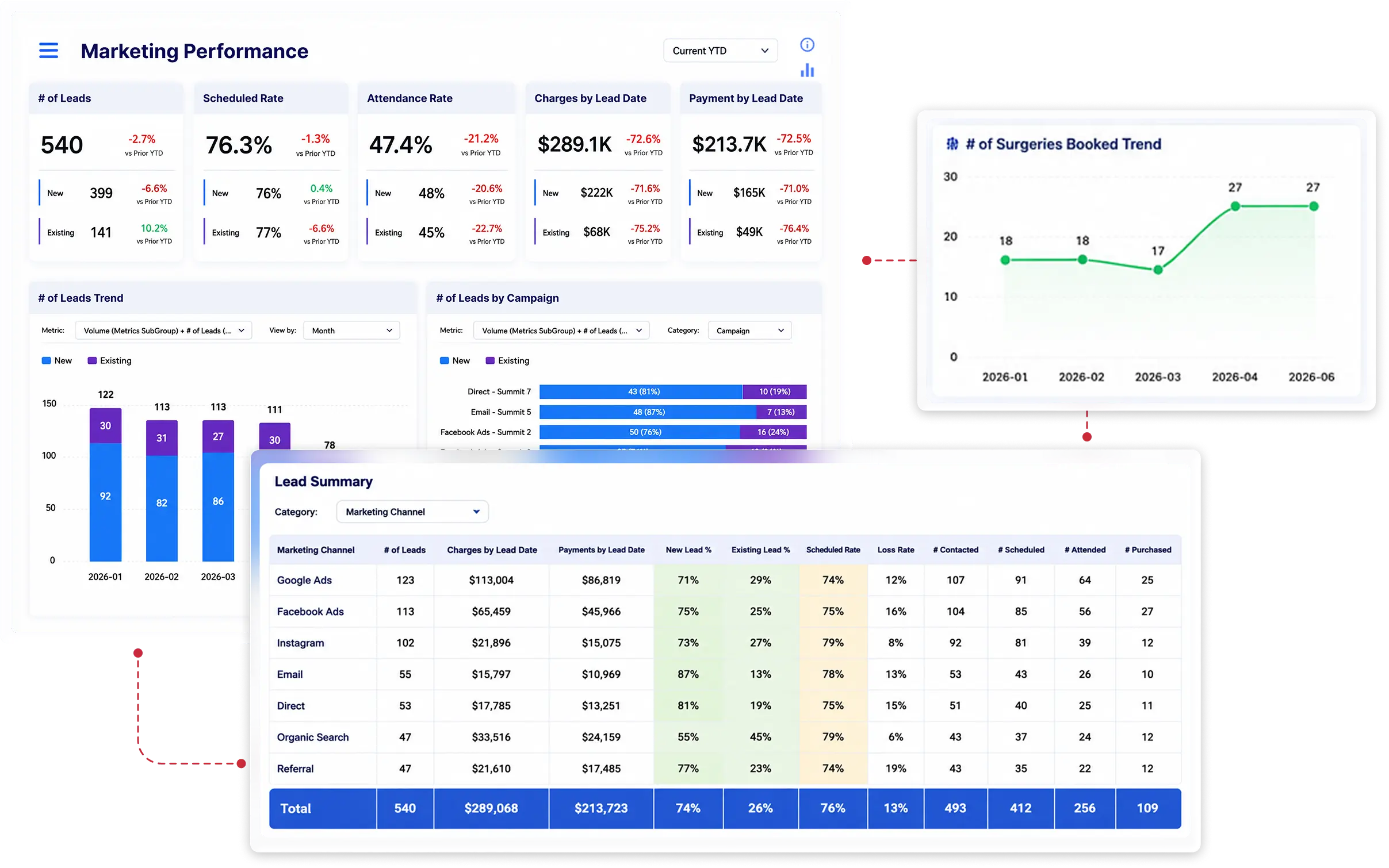Click the Total row charges $289,068
The width and height of the screenshot is (1389, 868).
491,808
